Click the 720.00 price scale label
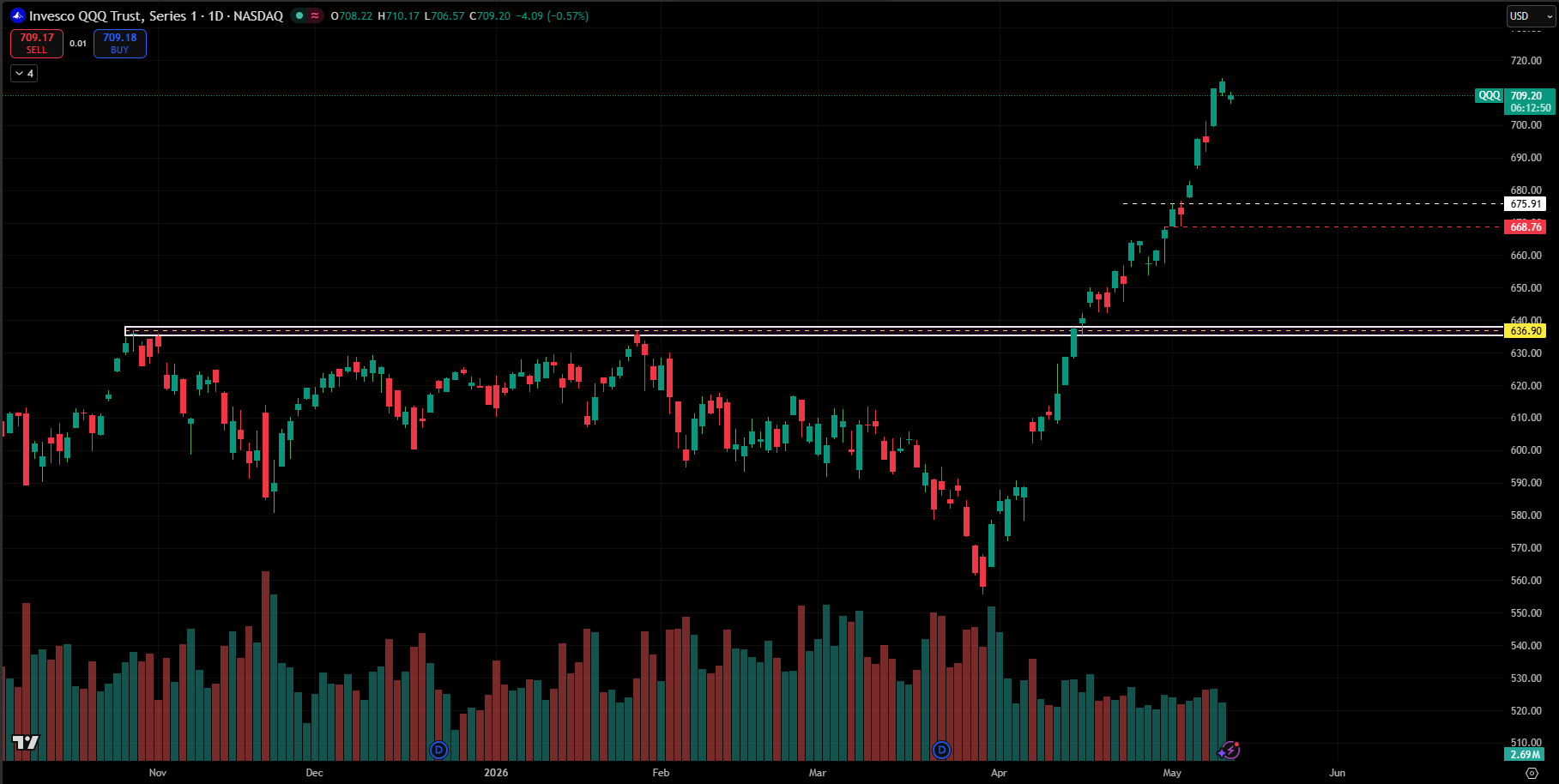The image size is (1559, 784). pyautogui.click(x=1526, y=61)
